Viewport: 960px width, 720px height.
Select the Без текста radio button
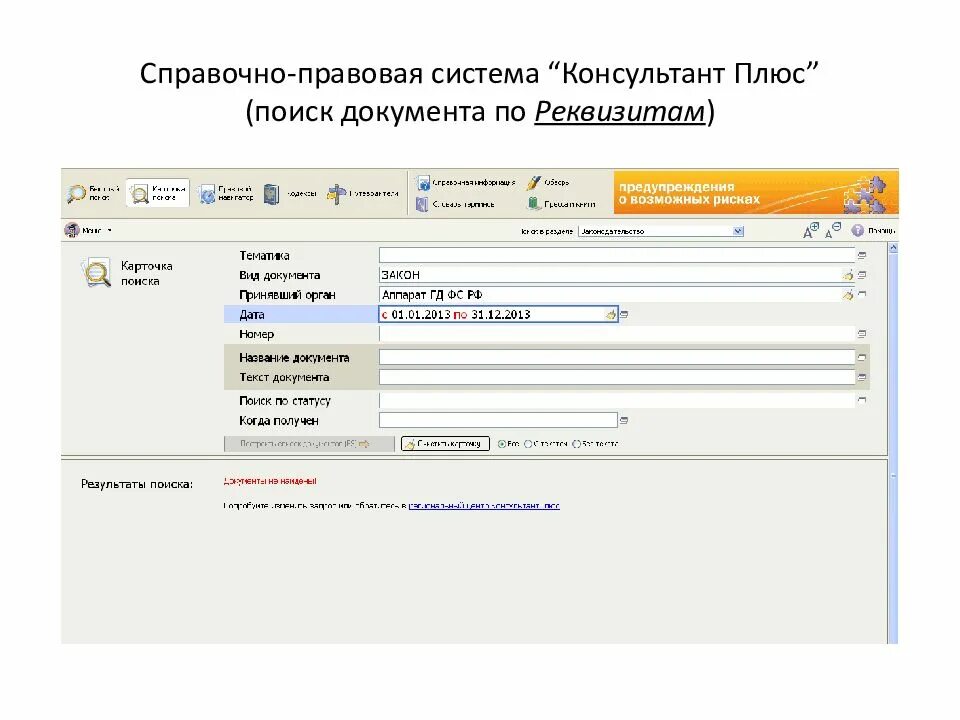tap(576, 444)
